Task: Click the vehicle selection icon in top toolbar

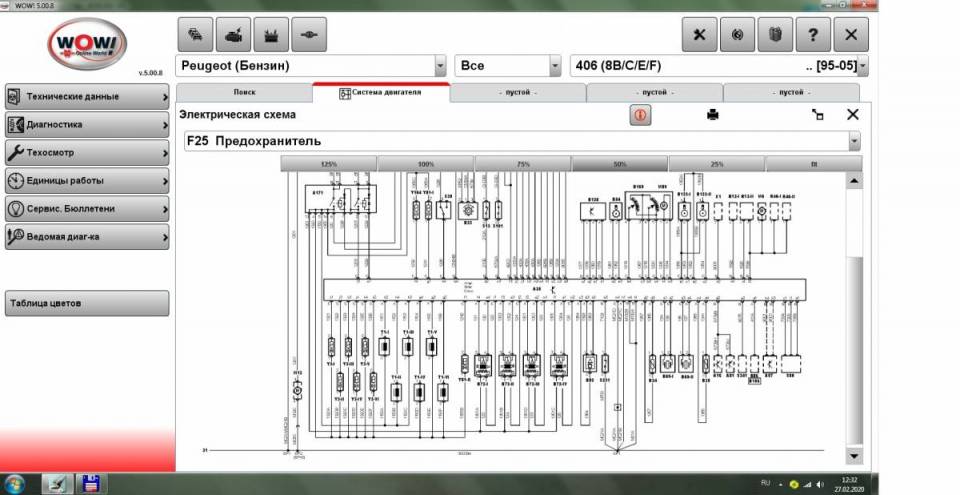Action: point(194,33)
